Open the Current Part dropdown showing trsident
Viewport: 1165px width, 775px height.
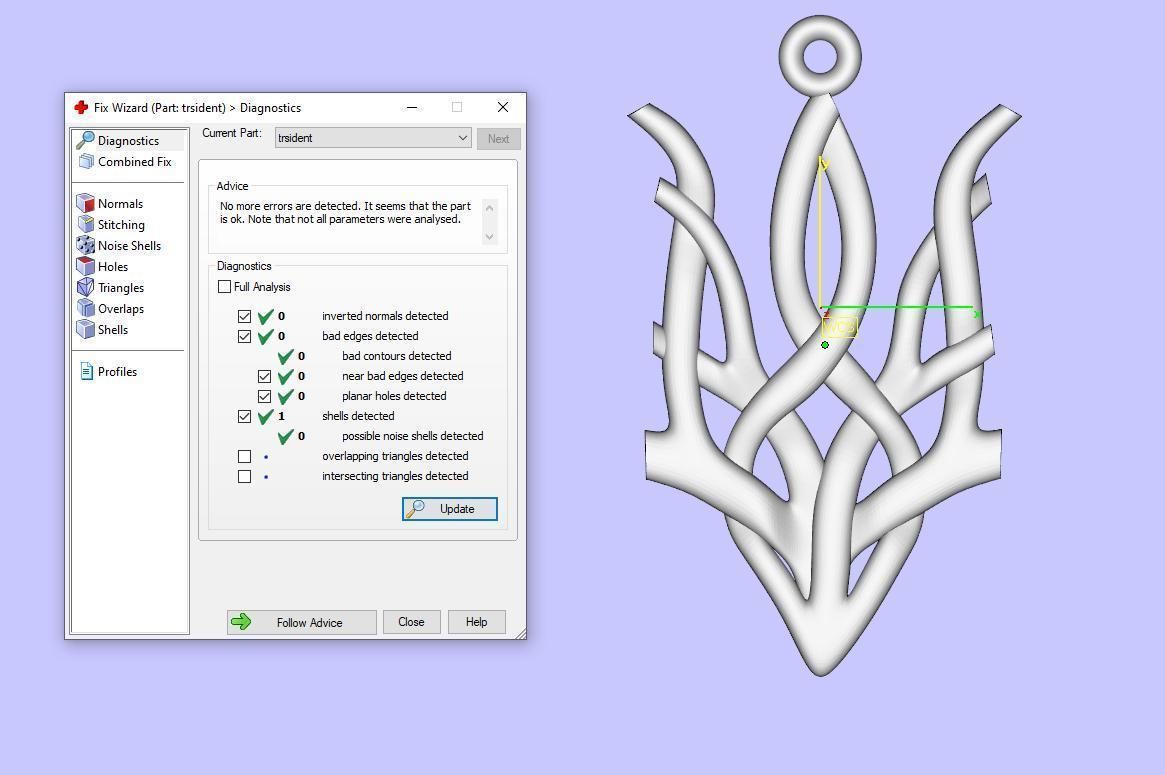[373, 137]
